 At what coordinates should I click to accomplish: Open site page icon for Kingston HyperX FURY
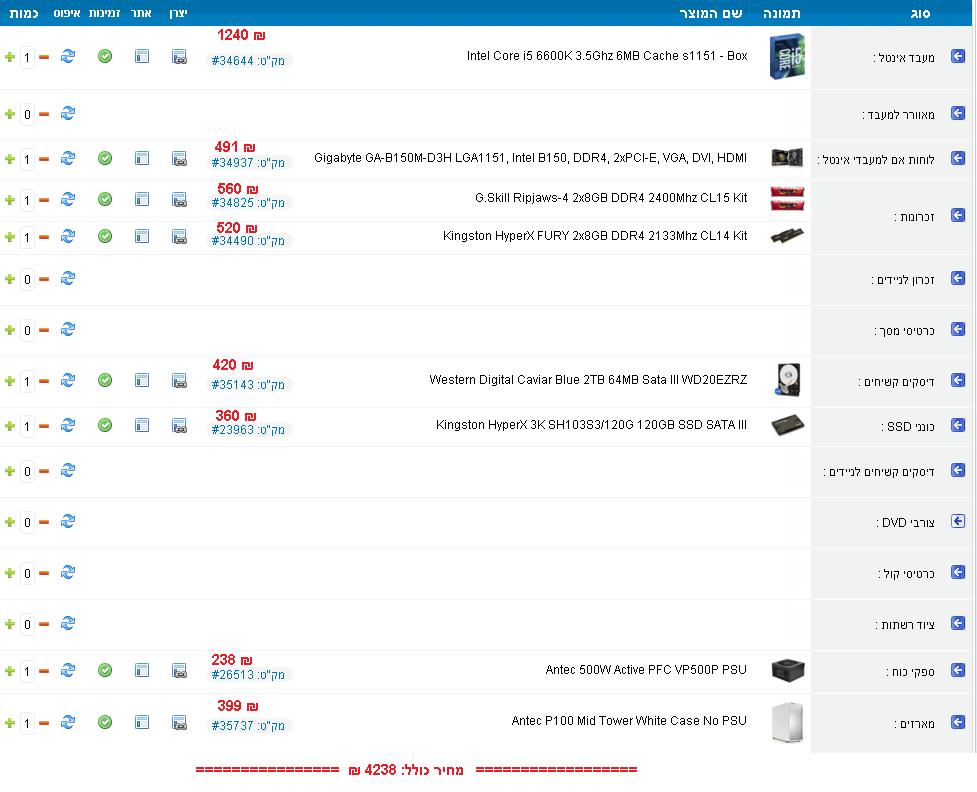click(142, 237)
